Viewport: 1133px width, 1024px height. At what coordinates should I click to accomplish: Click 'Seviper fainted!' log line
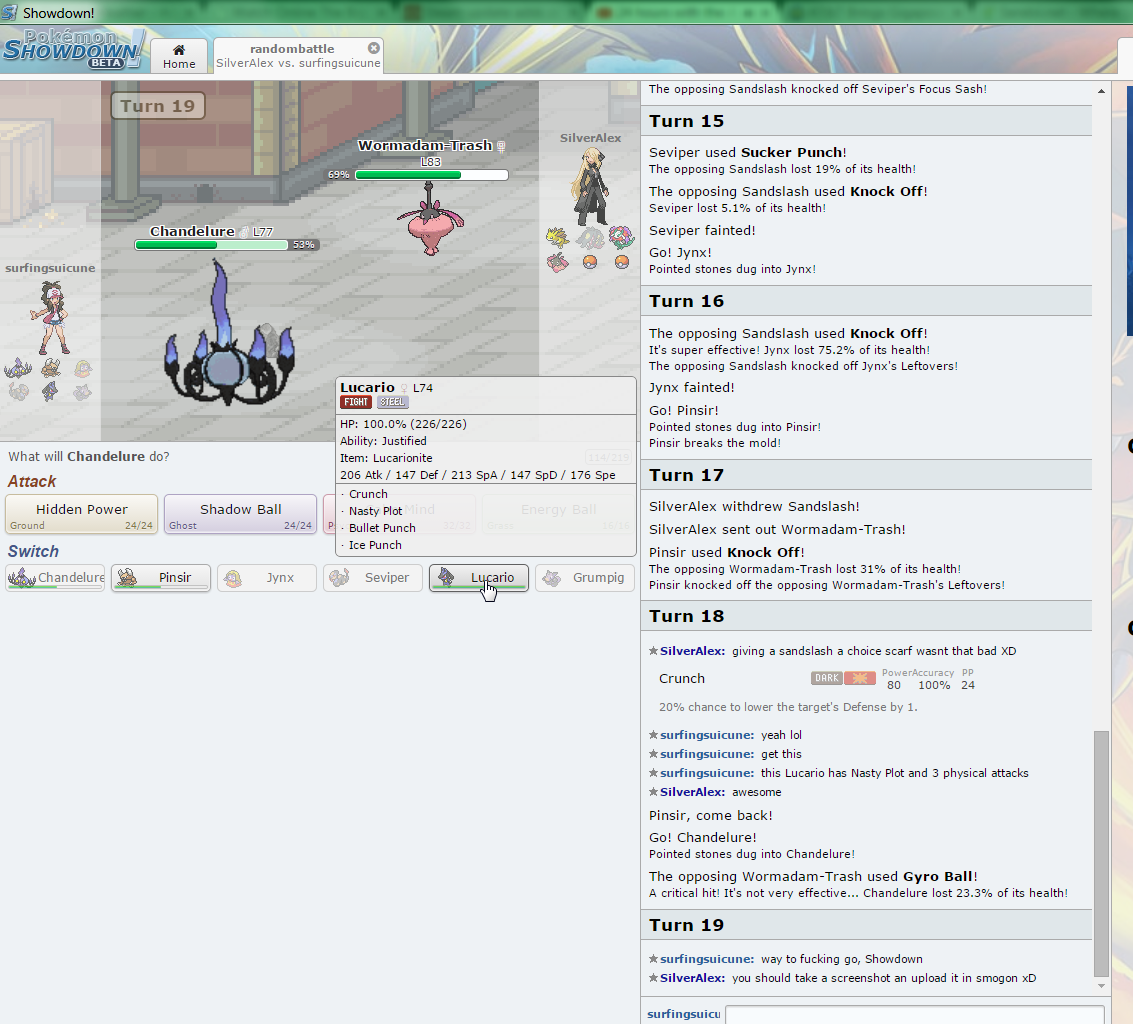[702, 231]
